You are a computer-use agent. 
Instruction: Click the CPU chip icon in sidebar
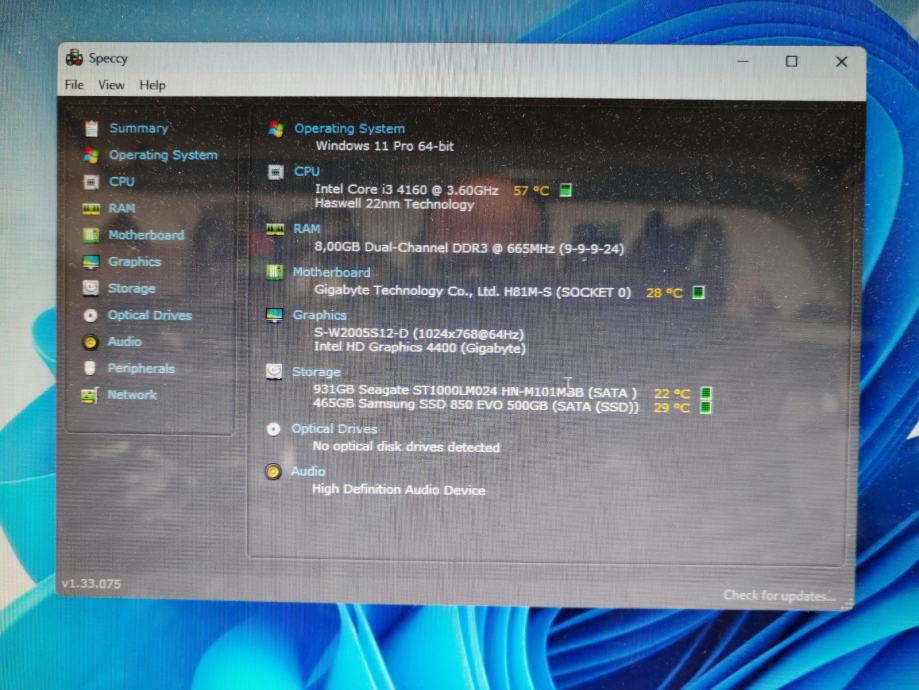tap(91, 182)
